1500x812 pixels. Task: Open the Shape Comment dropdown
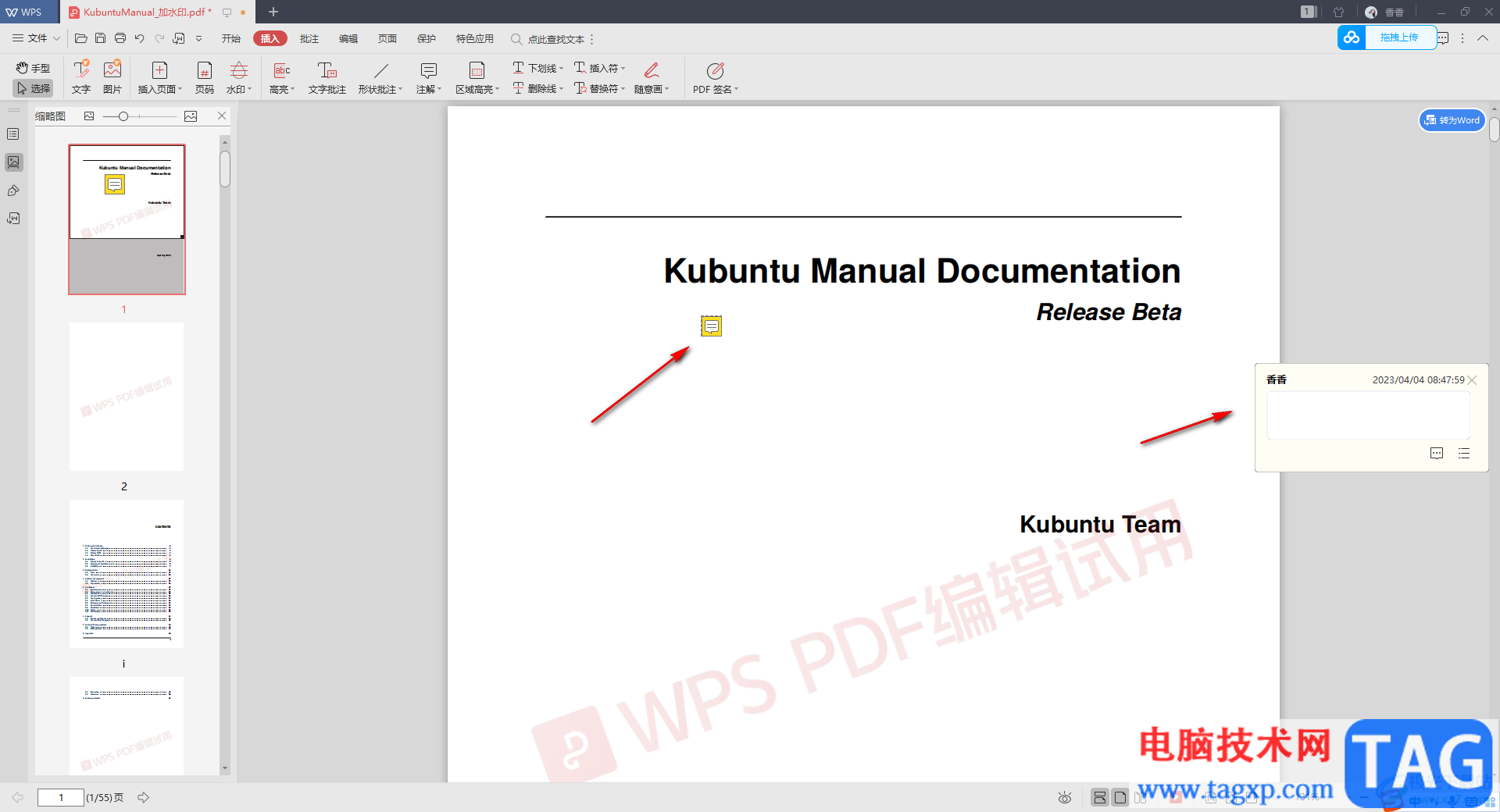pyautogui.click(x=380, y=77)
